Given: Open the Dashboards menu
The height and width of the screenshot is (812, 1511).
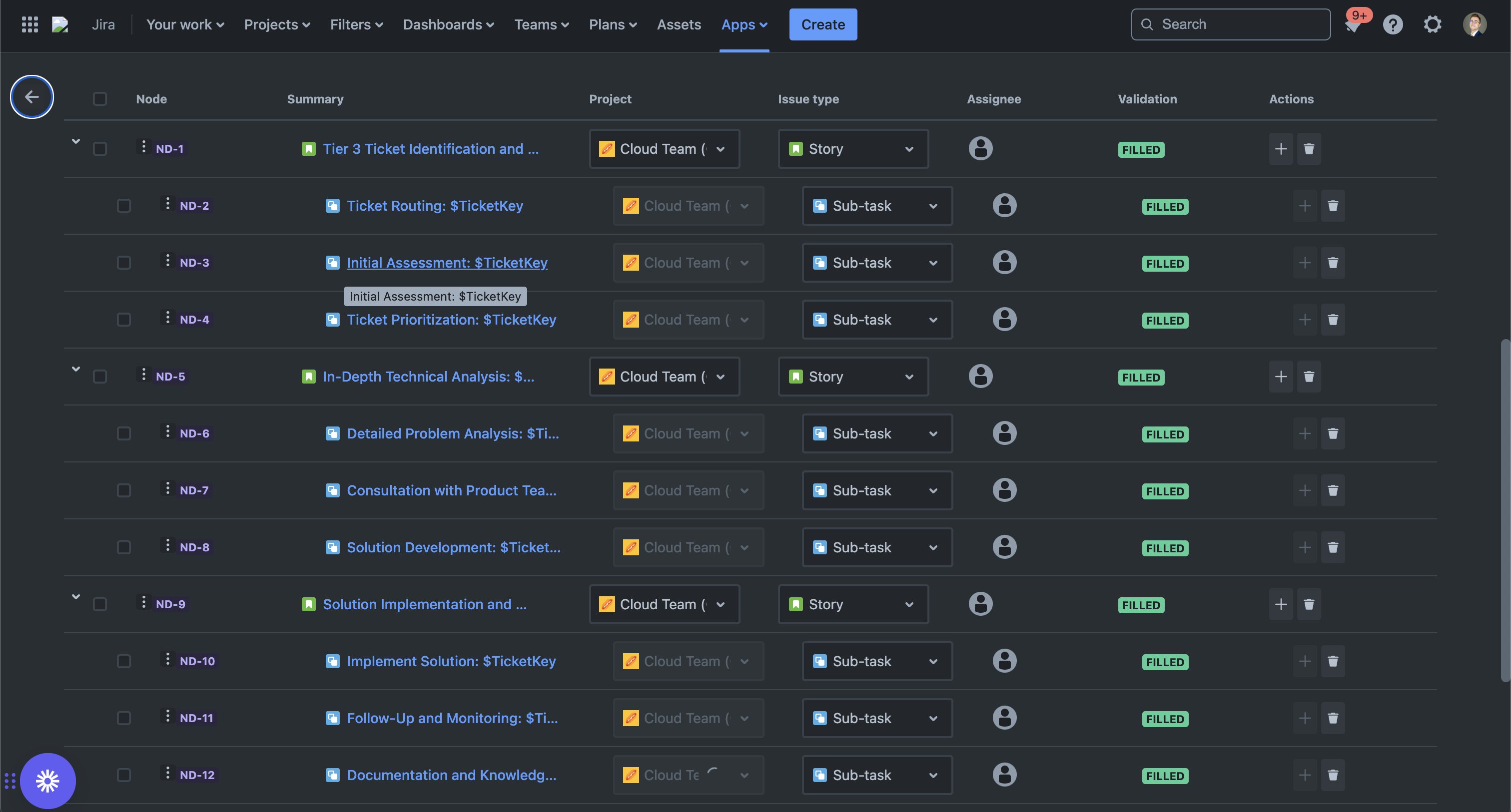Looking at the screenshot, I should click(448, 24).
